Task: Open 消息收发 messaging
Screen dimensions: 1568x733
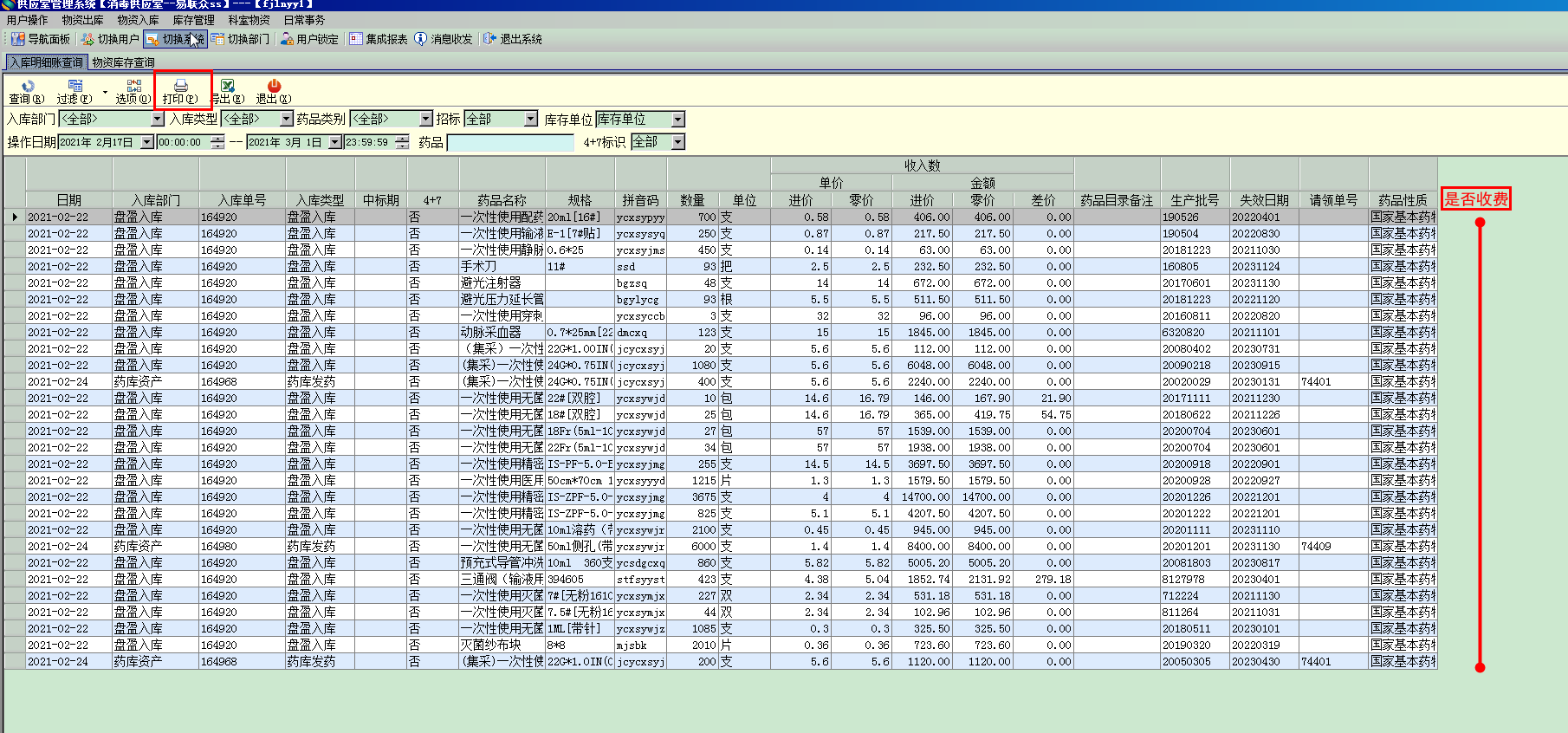Action: (x=444, y=39)
